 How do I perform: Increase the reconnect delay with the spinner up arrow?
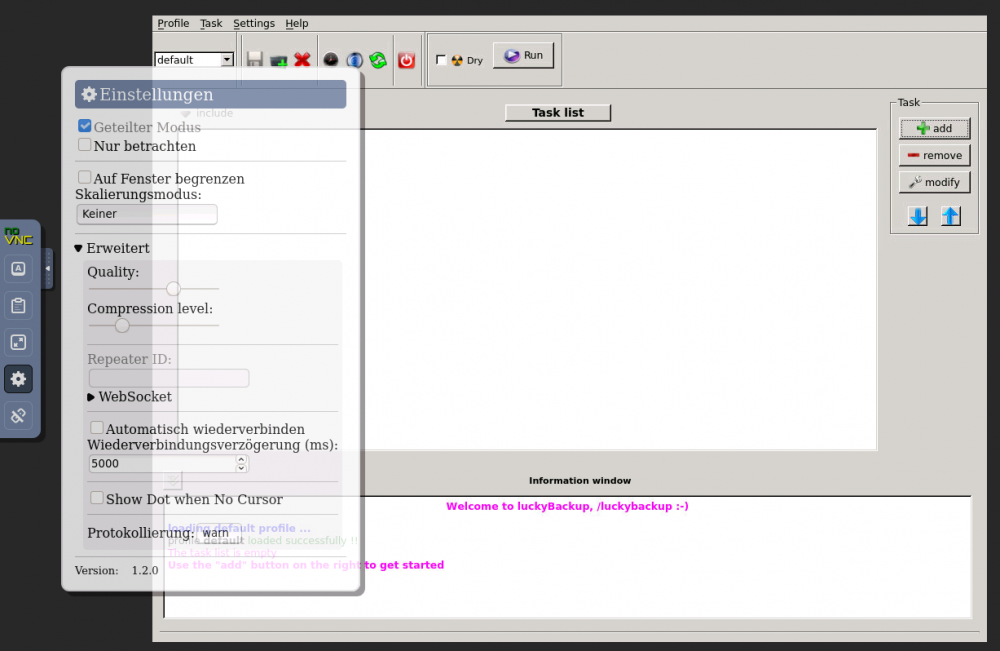coord(241,459)
